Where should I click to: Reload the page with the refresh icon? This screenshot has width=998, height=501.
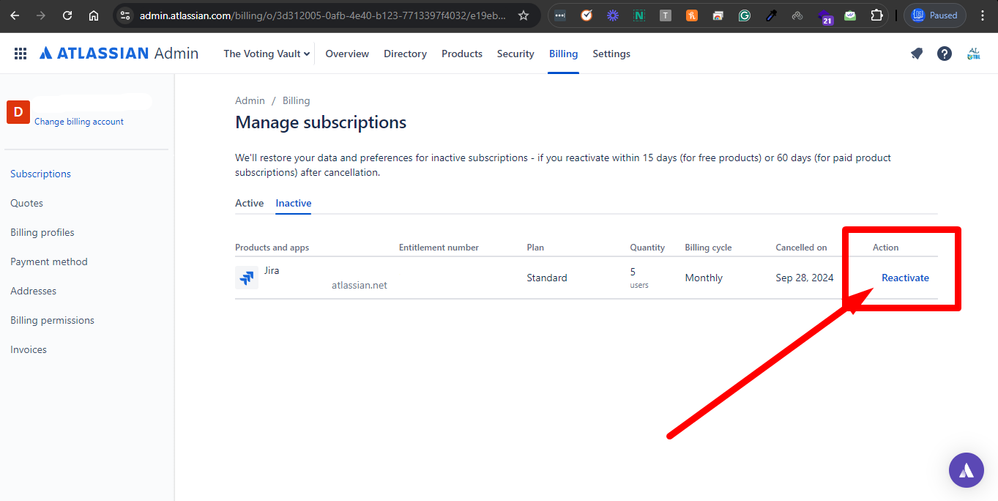[67, 15]
